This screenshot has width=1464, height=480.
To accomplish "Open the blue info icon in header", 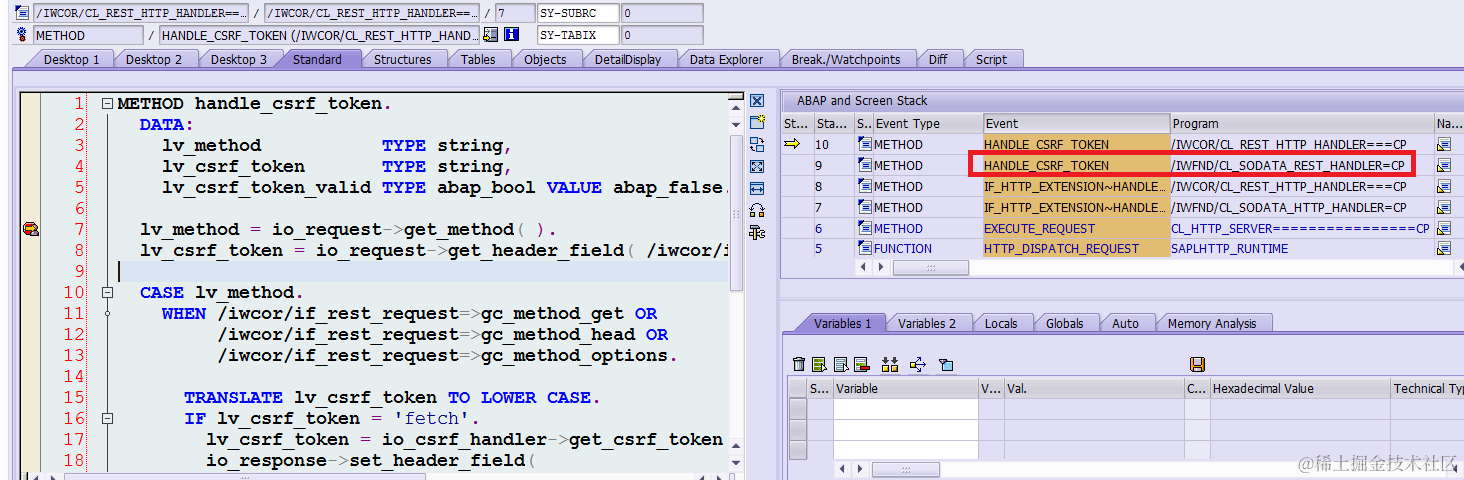I will click(512, 35).
